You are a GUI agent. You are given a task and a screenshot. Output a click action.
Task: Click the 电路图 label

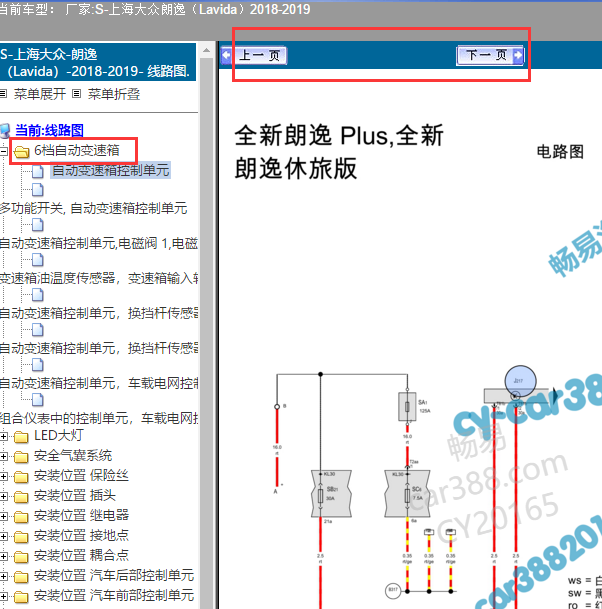pyautogui.click(x=560, y=152)
